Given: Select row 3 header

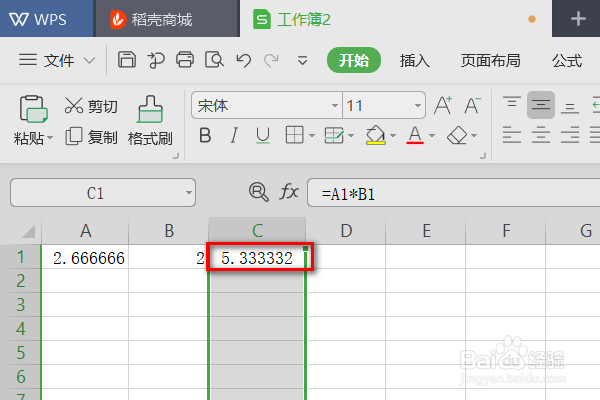Looking at the screenshot, I should pyautogui.click(x=21, y=305).
